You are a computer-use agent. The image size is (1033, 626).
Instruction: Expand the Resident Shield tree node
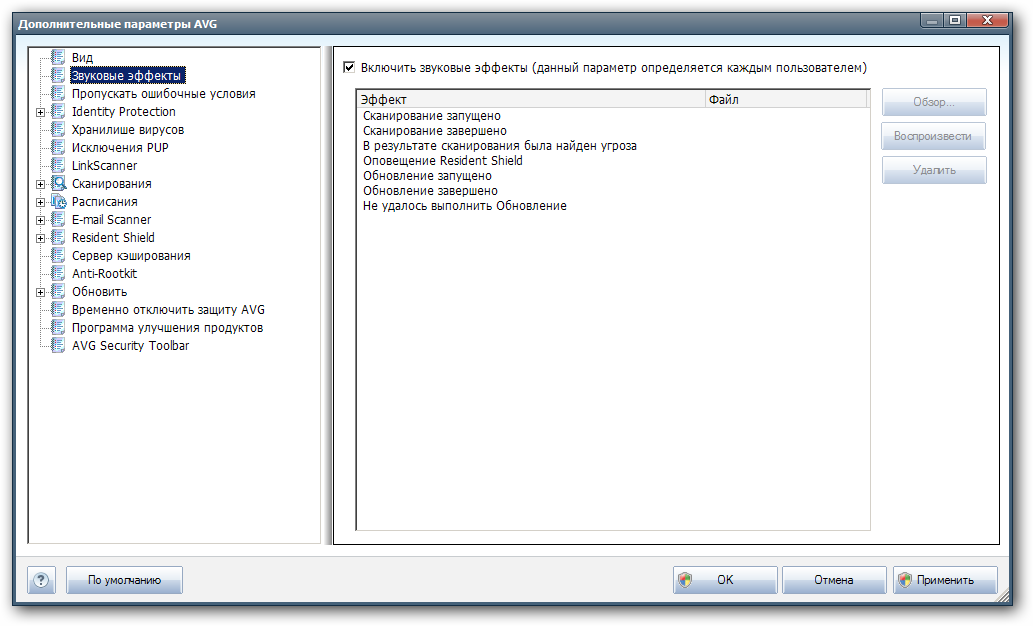[x=41, y=239]
